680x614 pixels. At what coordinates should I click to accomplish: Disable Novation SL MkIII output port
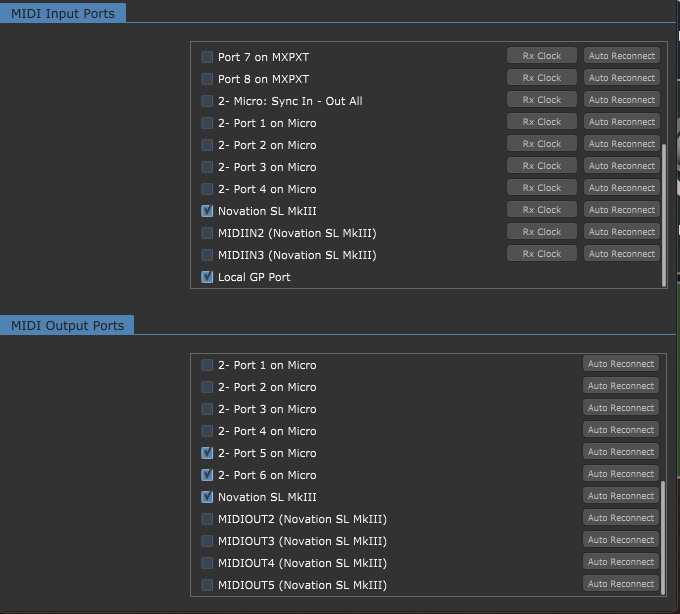(207, 497)
